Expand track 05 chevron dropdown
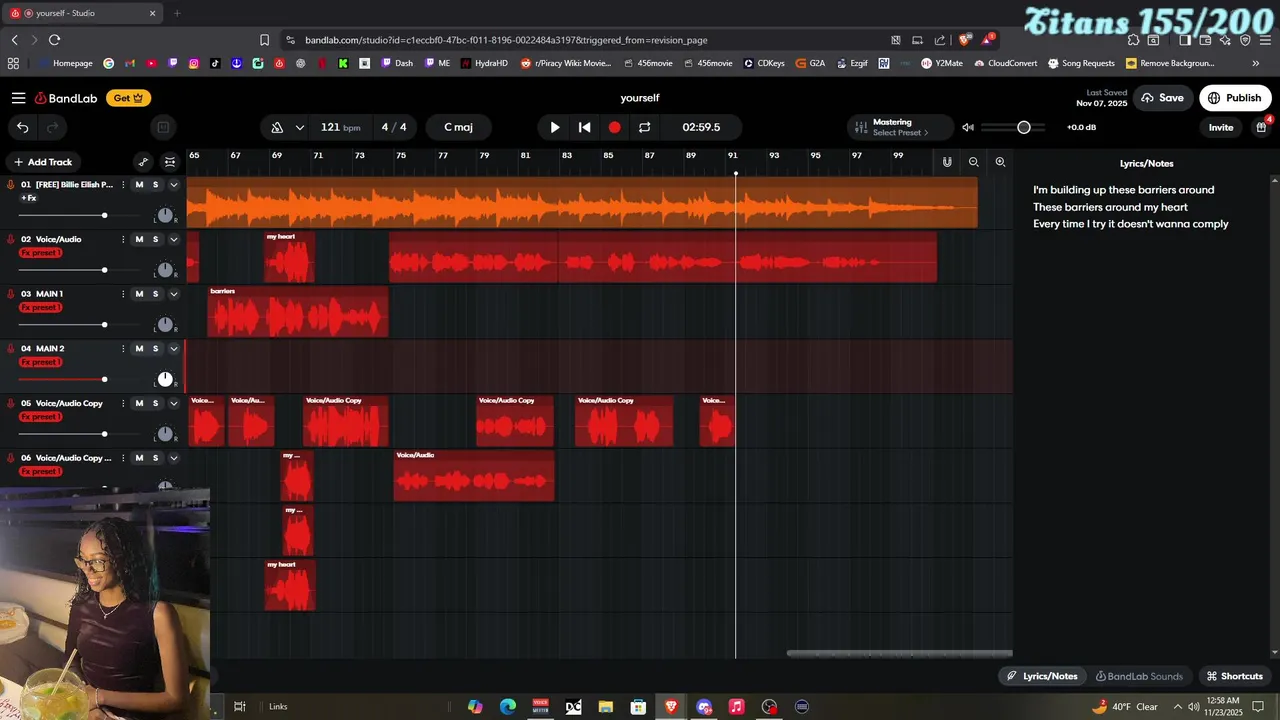 (173, 403)
